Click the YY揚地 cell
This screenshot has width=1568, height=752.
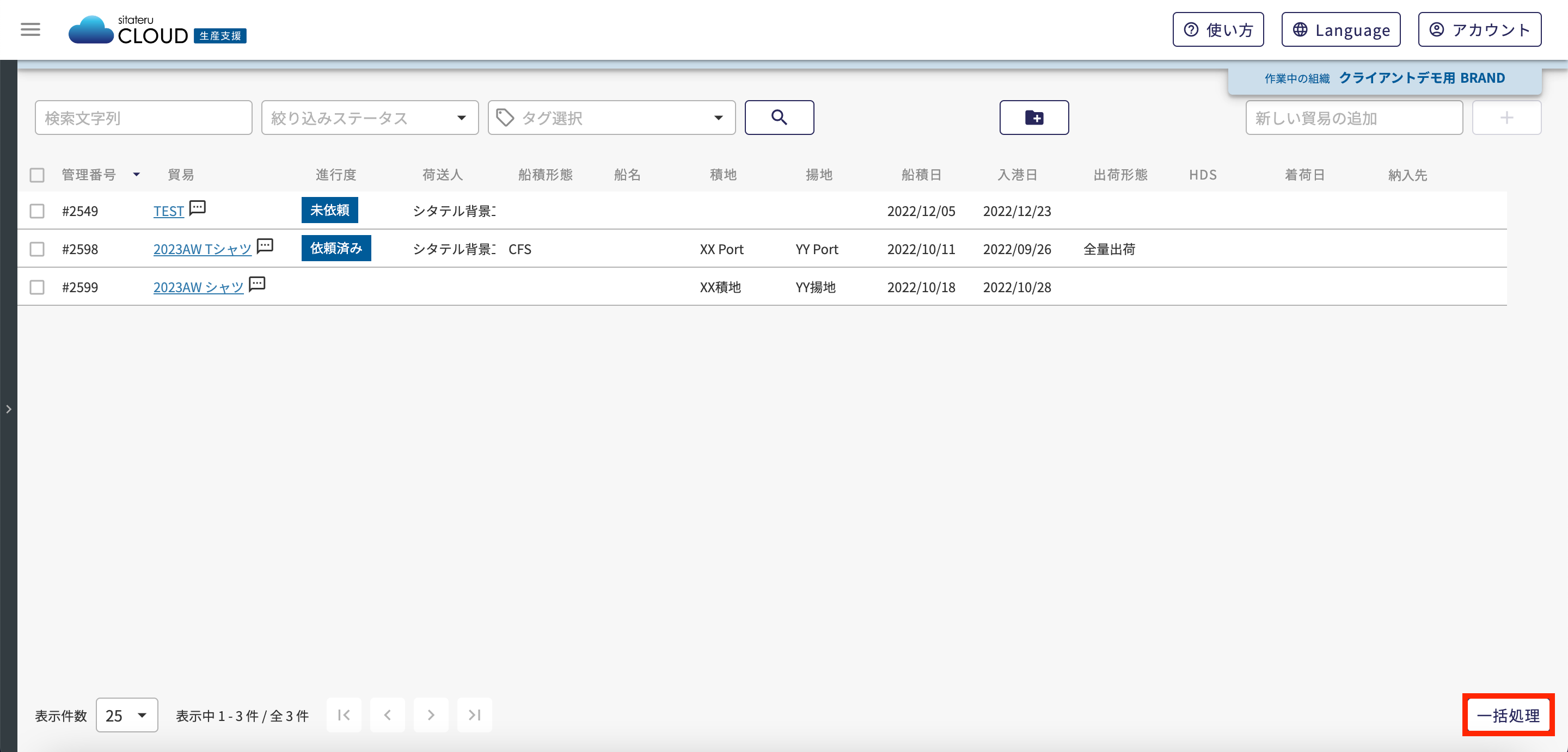tap(816, 287)
